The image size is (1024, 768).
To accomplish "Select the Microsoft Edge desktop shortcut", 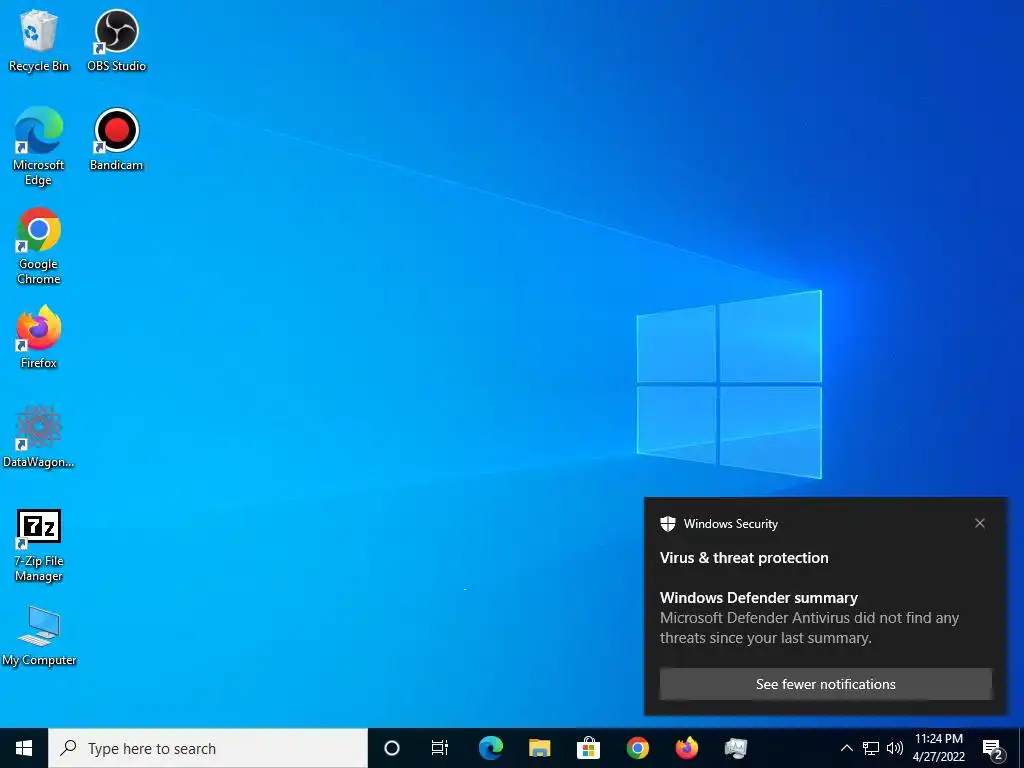I will tap(39, 146).
